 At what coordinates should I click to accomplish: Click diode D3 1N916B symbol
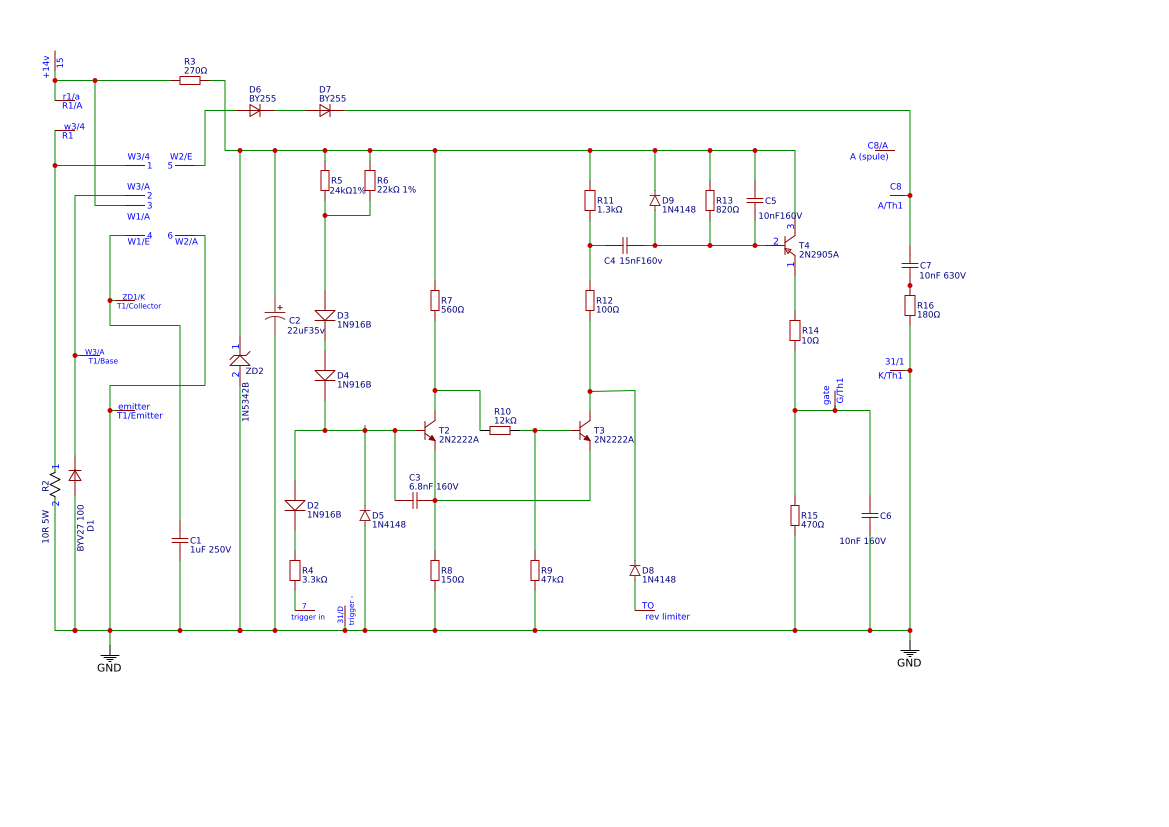click(x=324, y=315)
